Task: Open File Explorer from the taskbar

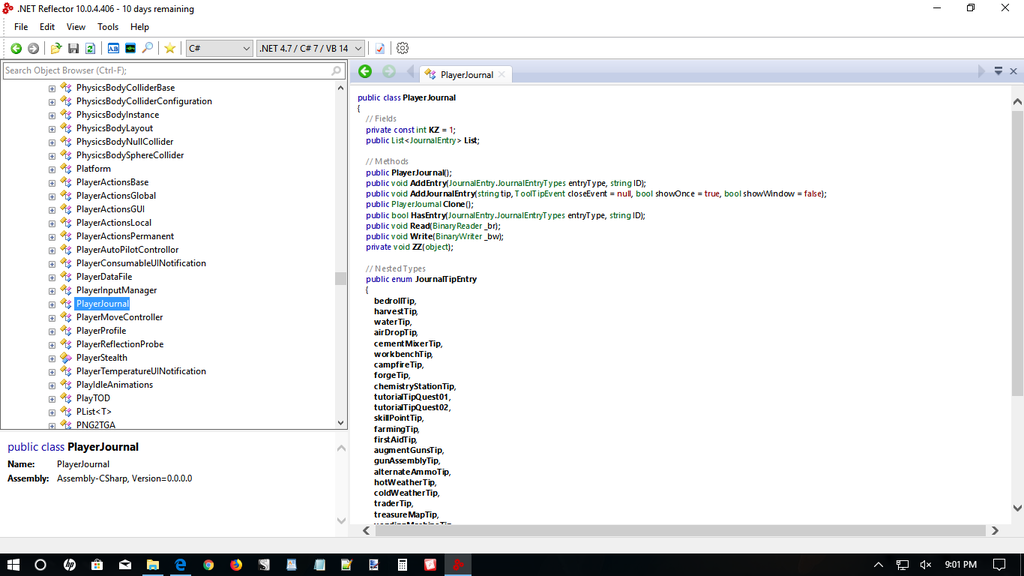Action: 153,565
